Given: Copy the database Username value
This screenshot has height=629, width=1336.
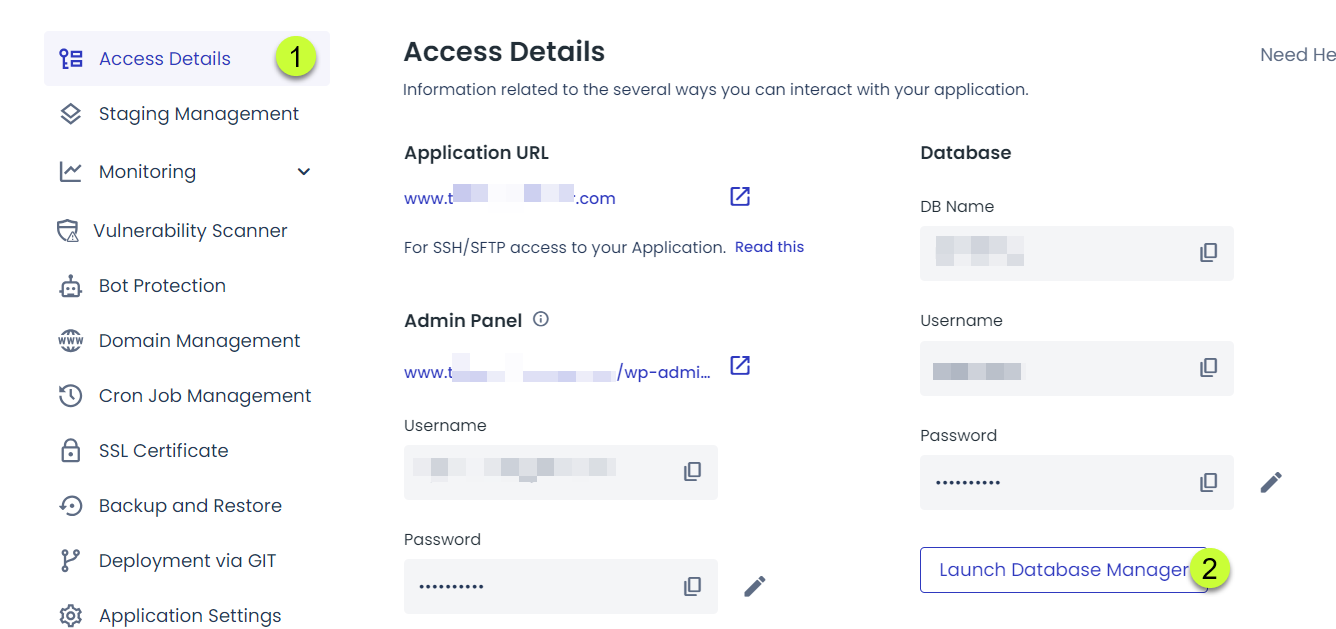Looking at the screenshot, I should [1209, 368].
